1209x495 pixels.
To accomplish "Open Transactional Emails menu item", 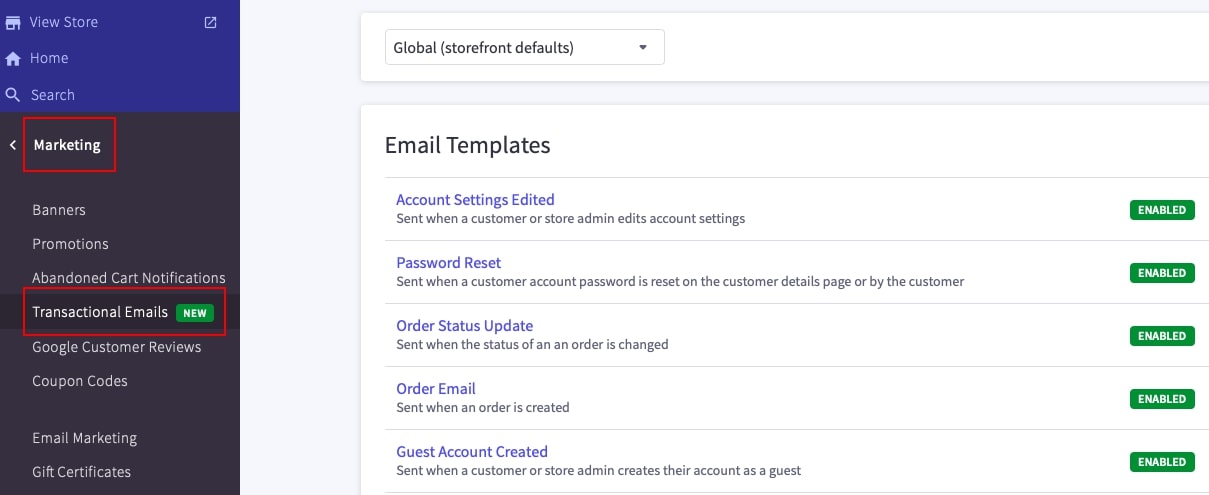I will 100,312.
